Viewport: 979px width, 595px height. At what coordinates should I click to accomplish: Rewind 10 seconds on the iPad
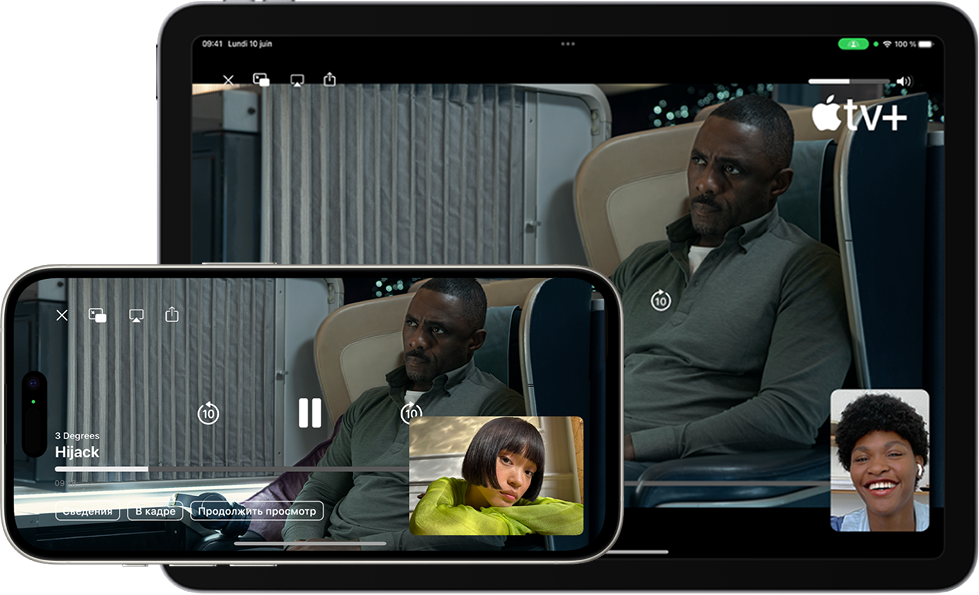point(661,300)
